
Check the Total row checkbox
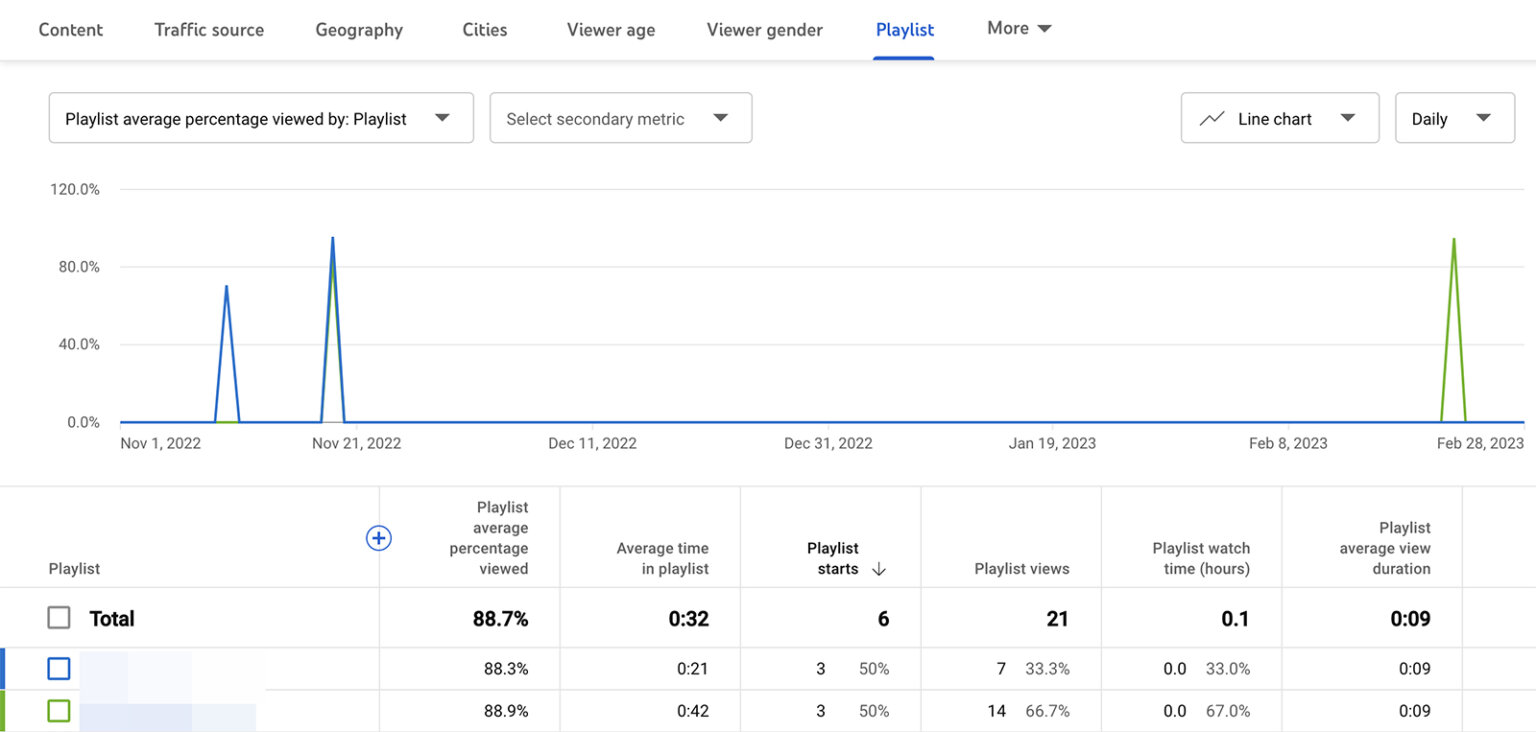coord(58,618)
